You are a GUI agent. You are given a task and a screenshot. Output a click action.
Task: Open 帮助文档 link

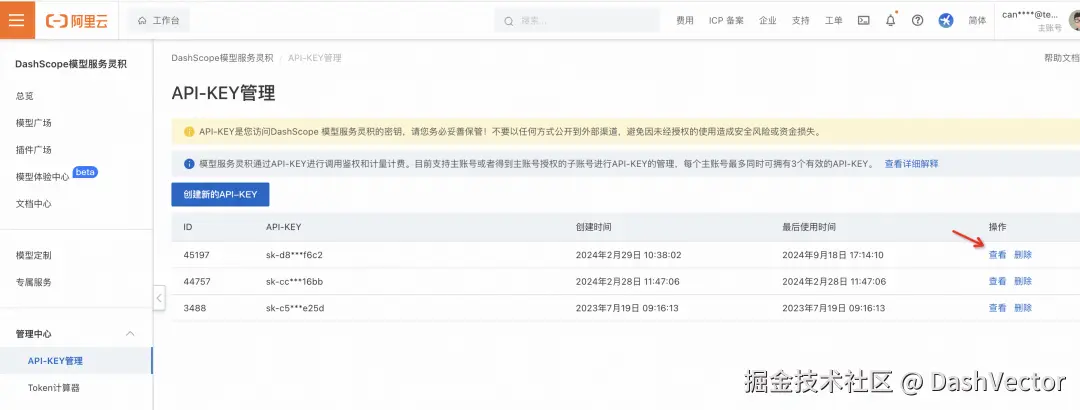1061,58
